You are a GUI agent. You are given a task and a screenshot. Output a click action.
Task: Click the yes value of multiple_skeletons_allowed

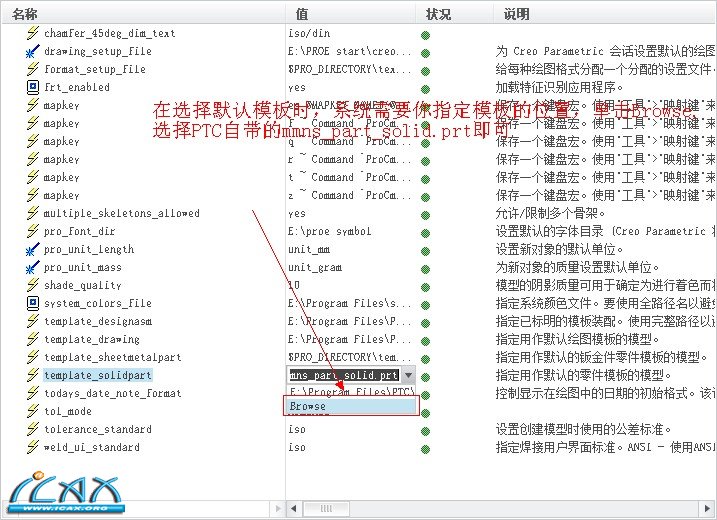pos(297,214)
